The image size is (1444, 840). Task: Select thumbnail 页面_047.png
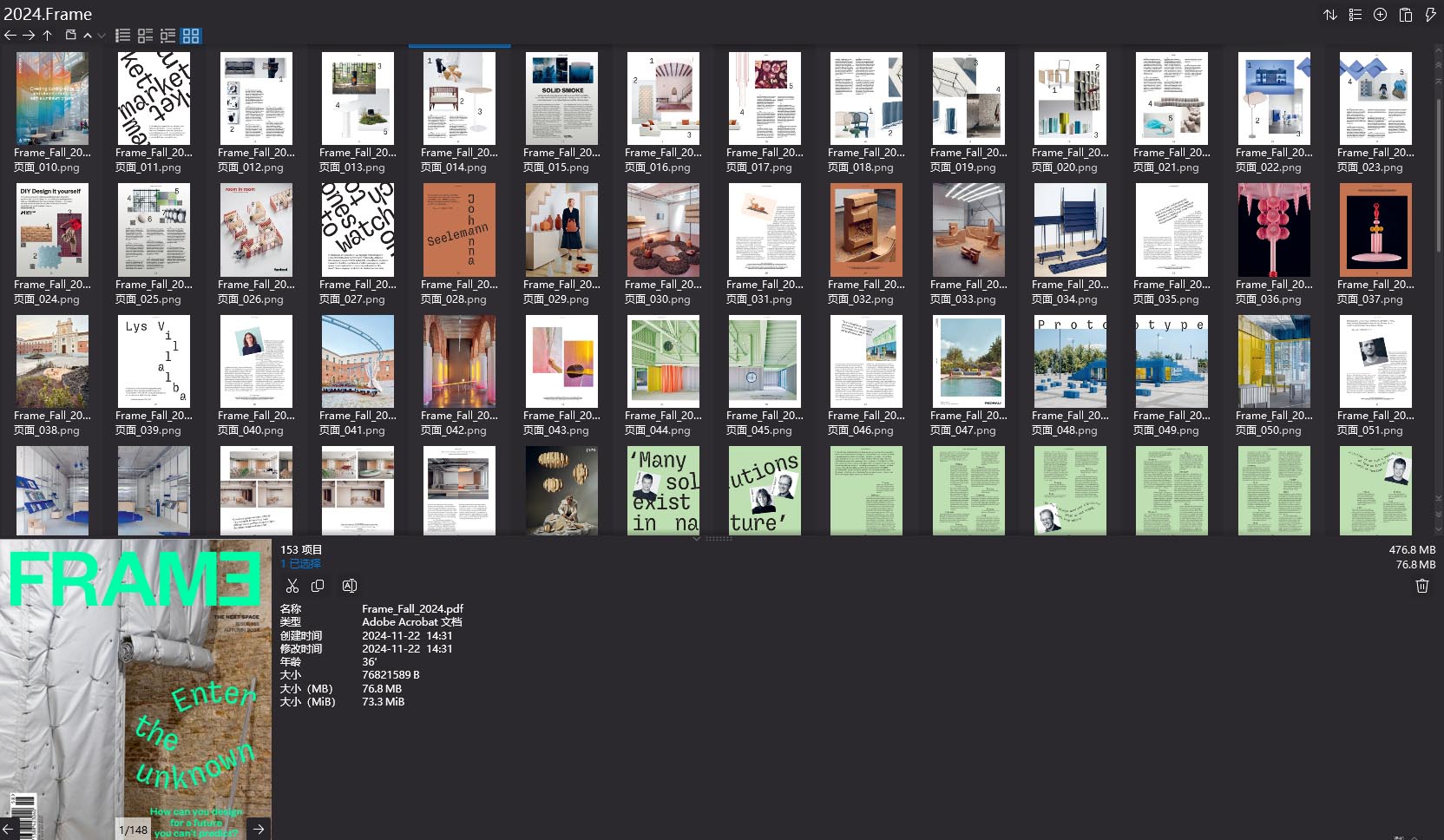click(x=968, y=361)
